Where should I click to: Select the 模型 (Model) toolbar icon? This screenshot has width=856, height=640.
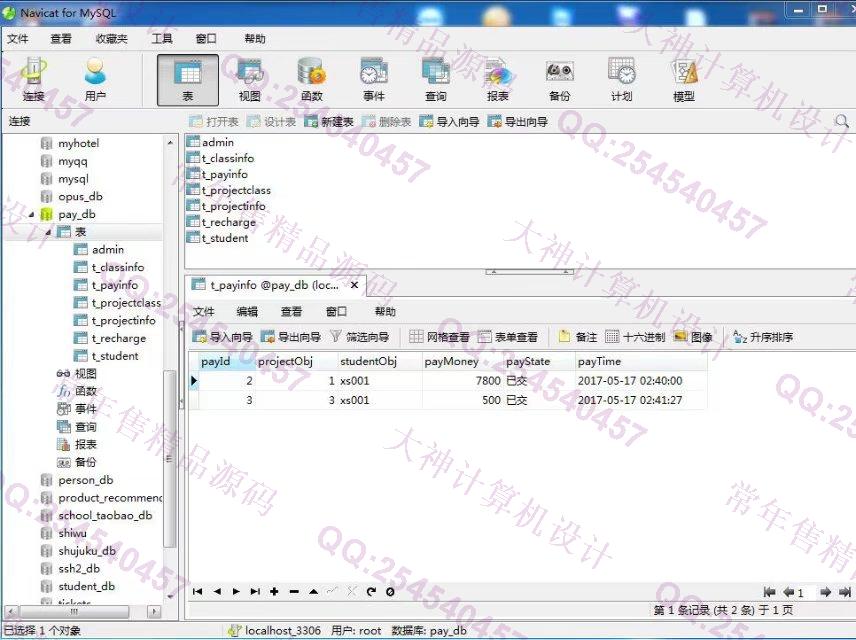point(684,80)
